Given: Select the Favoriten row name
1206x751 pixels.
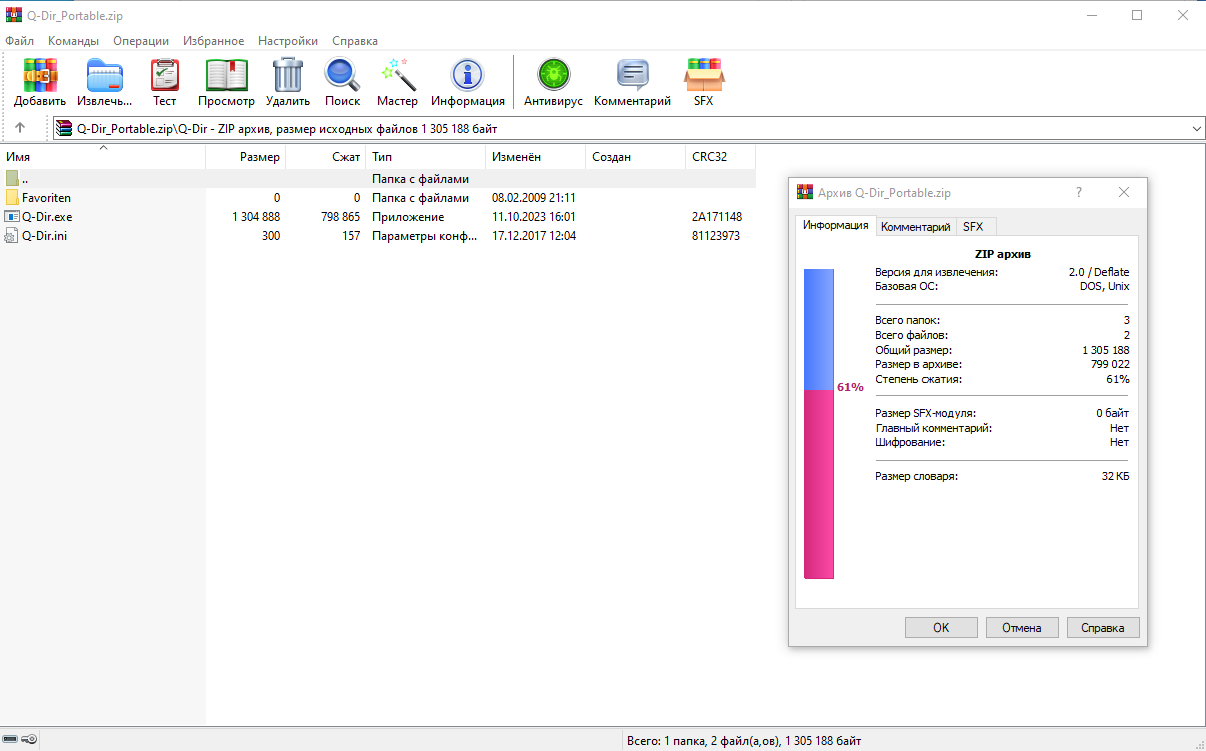Looking at the screenshot, I should (x=46, y=198).
